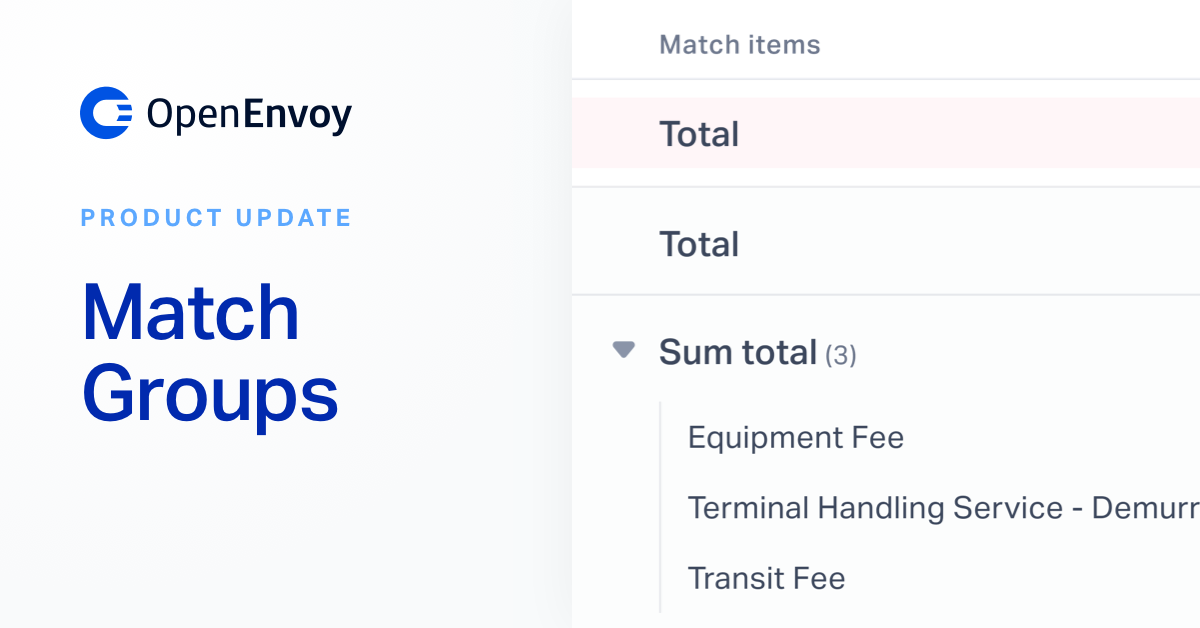Select the Equipment Fee item
Screen dimensions: 1200x628
[x=796, y=438]
